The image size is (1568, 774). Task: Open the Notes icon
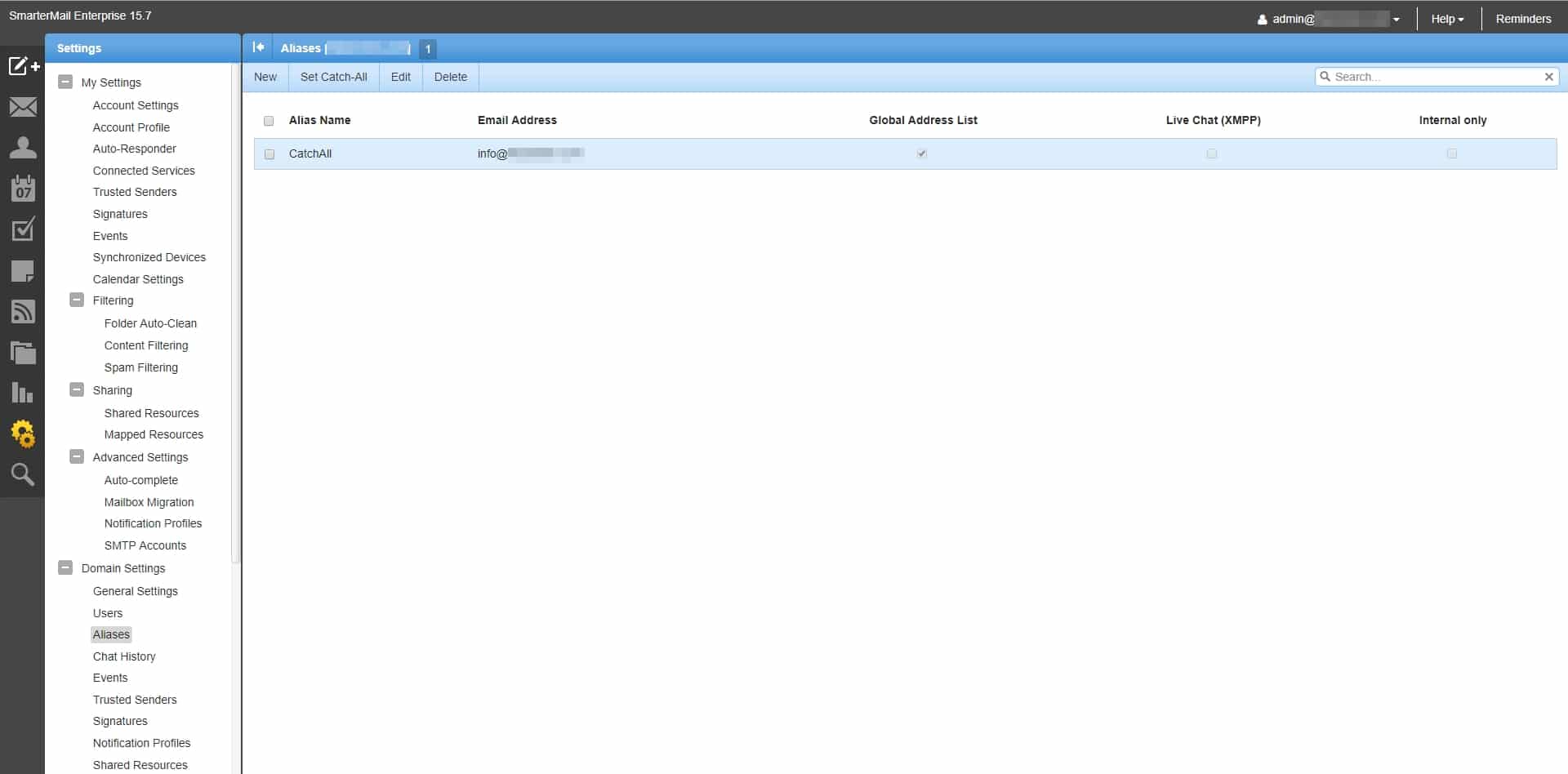(x=23, y=271)
